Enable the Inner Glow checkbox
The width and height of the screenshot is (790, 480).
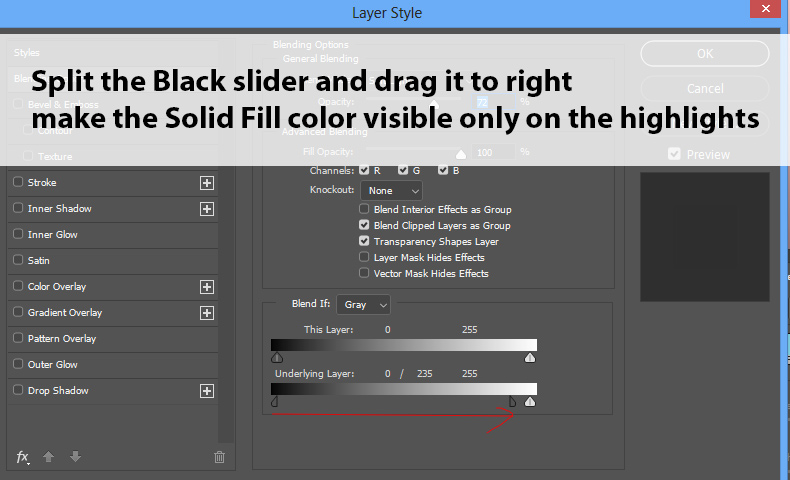(x=18, y=234)
